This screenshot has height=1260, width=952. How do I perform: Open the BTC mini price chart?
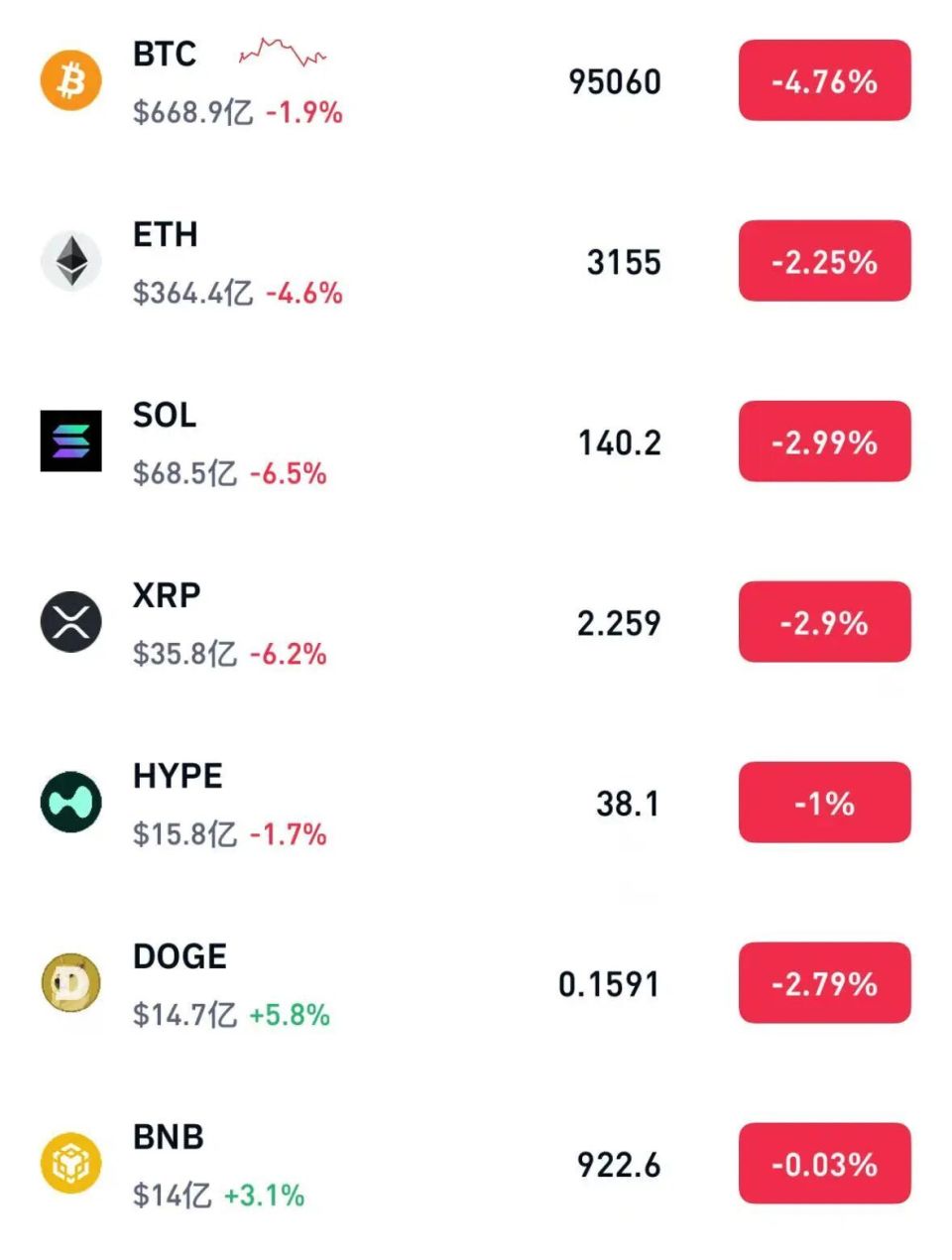click(x=283, y=53)
